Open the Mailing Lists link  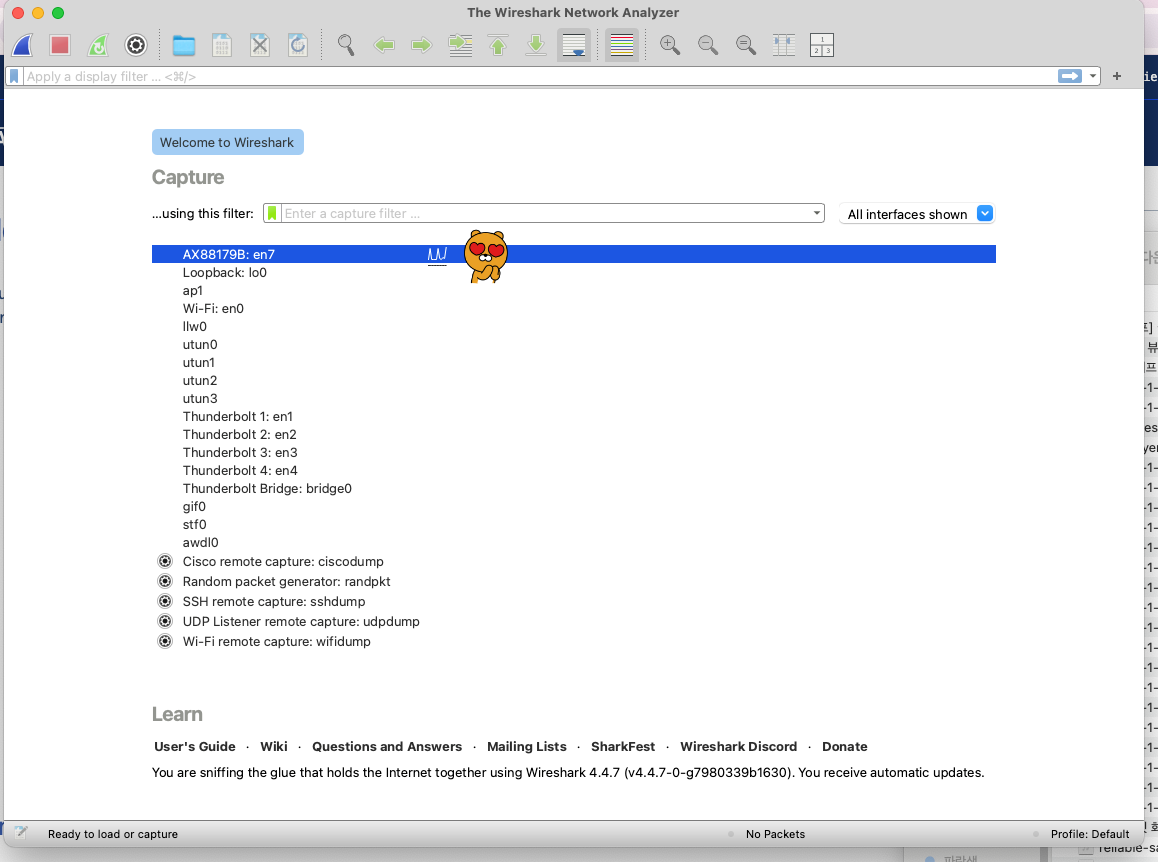(x=527, y=747)
